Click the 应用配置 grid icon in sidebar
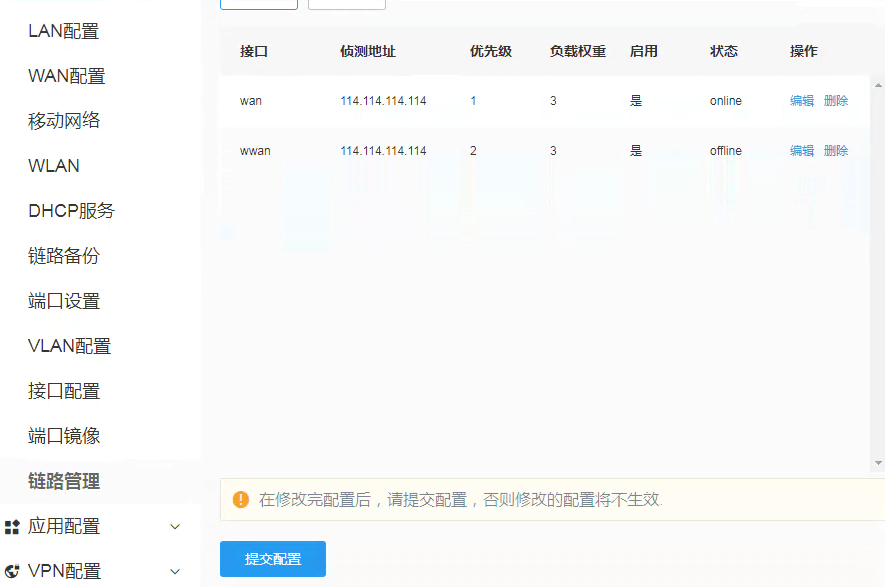The image size is (885, 587). tap(11, 526)
